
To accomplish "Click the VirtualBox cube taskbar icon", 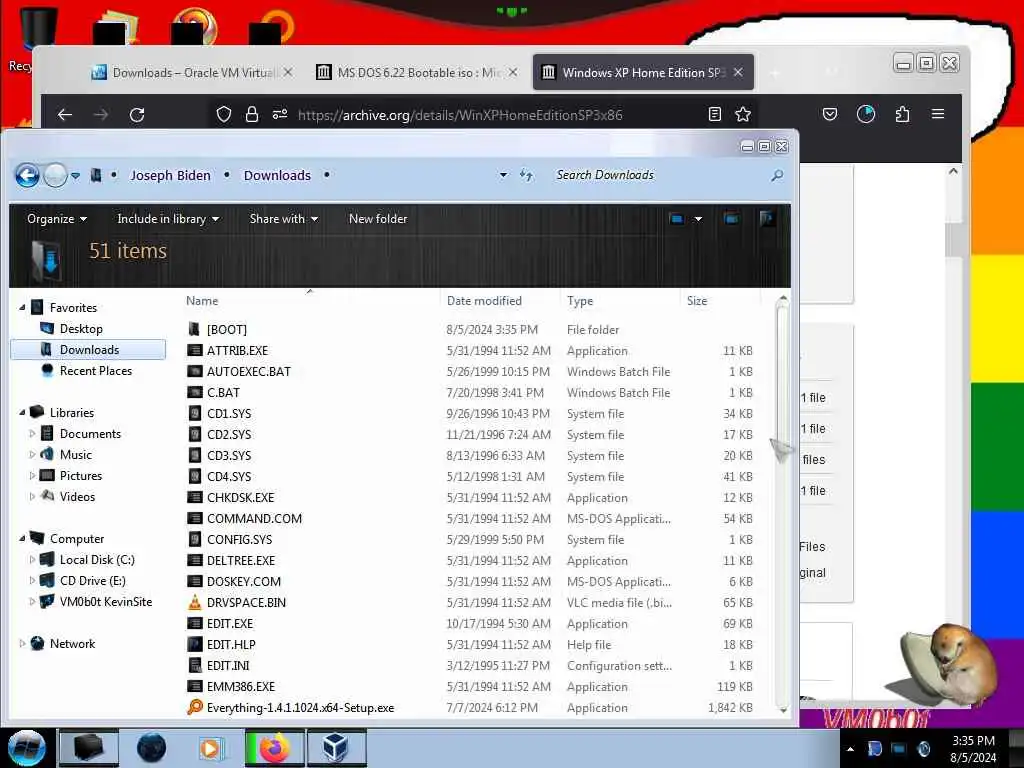I will click(335, 748).
